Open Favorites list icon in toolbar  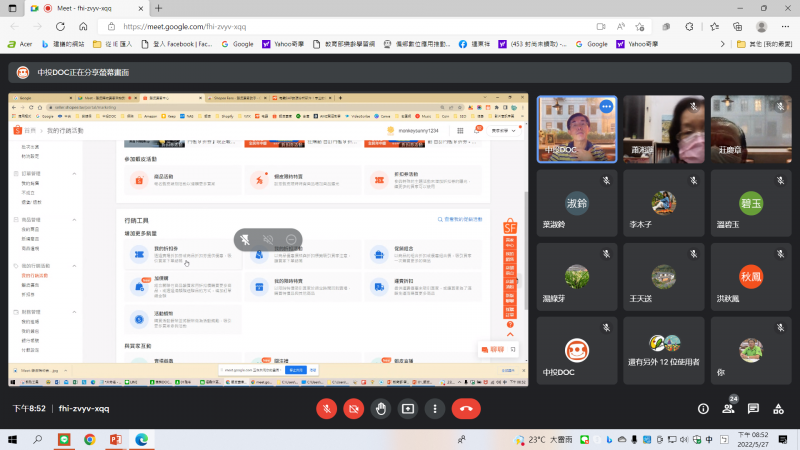pyautogui.click(x=714, y=27)
